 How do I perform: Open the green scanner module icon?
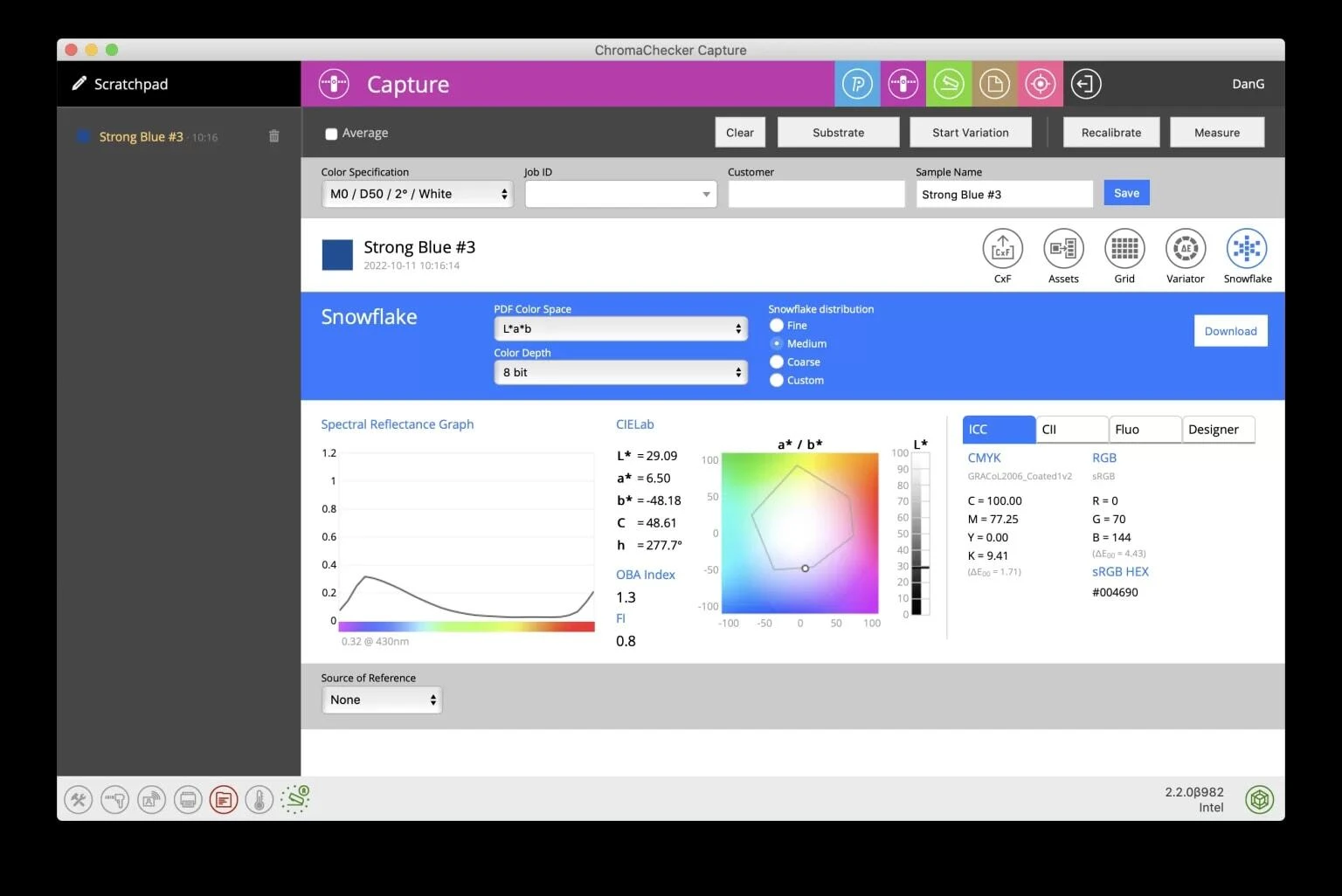[x=949, y=84]
